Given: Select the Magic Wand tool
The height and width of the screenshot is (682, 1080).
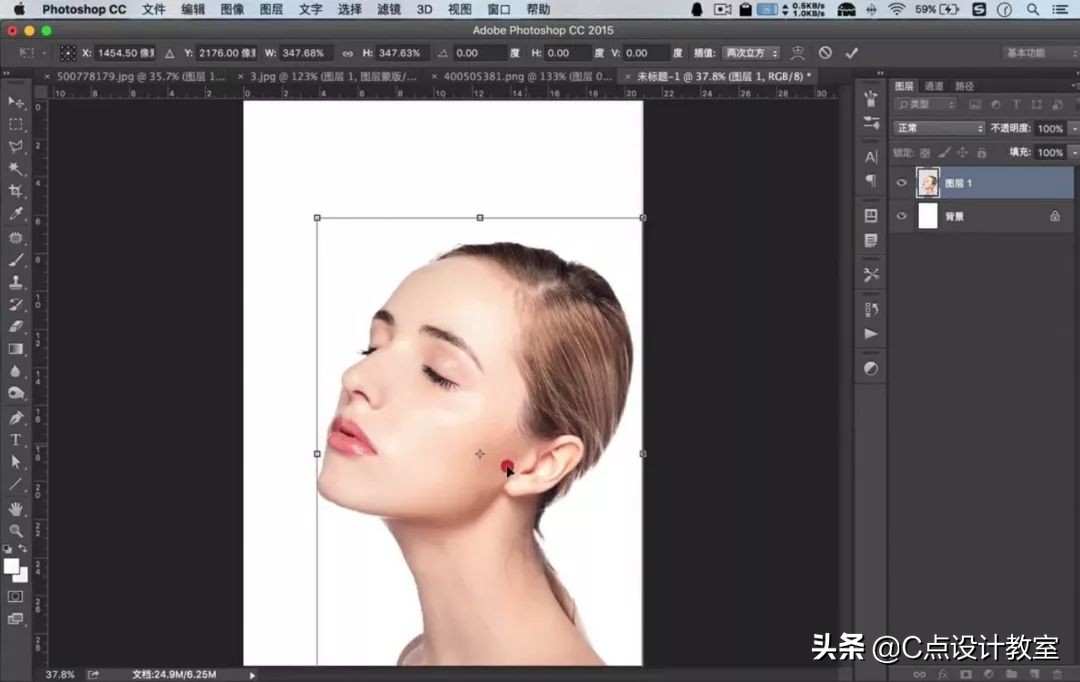Looking at the screenshot, I should click(x=16, y=169).
